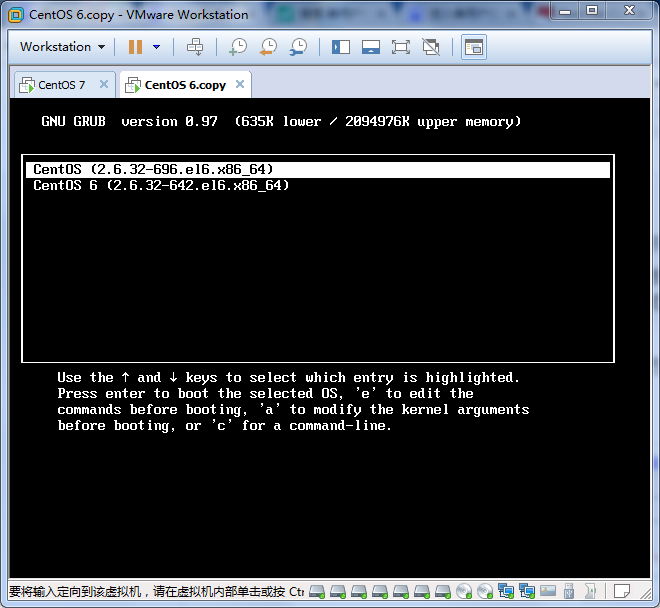Click the second CD/DVD drive status icon
The image size is (660, 608).
pos(485,592)
